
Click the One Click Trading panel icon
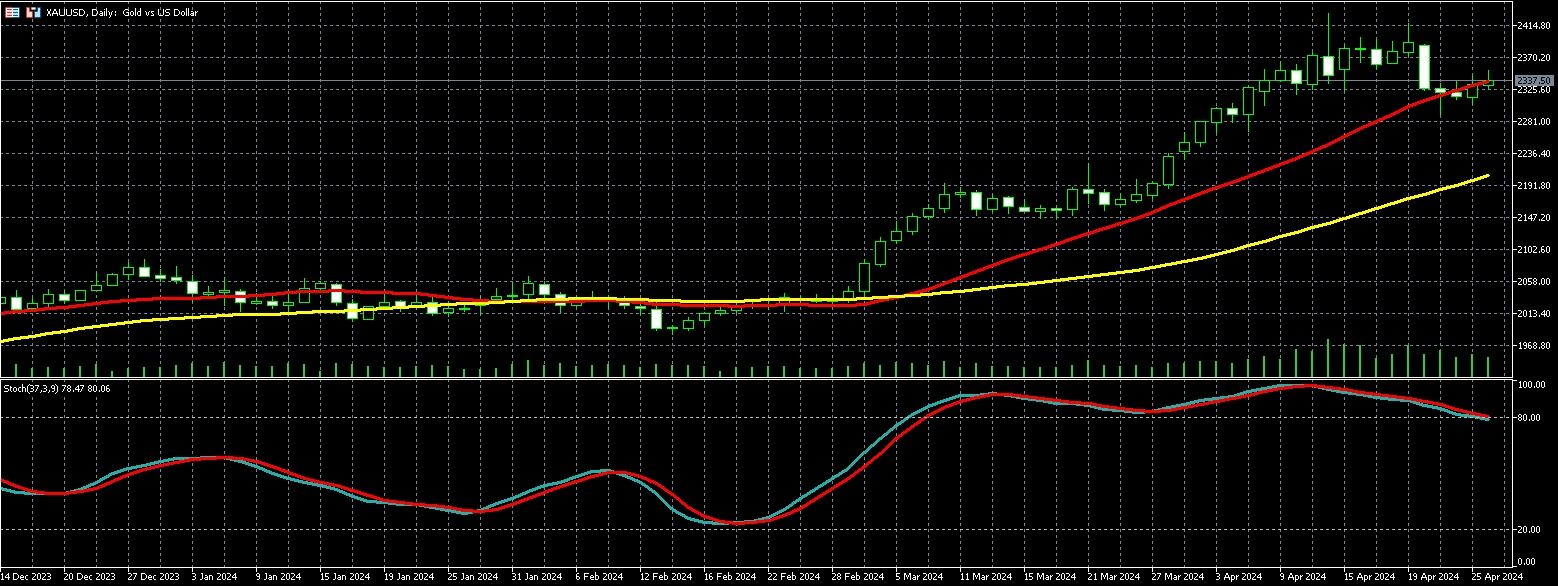[x=12, y=12]
